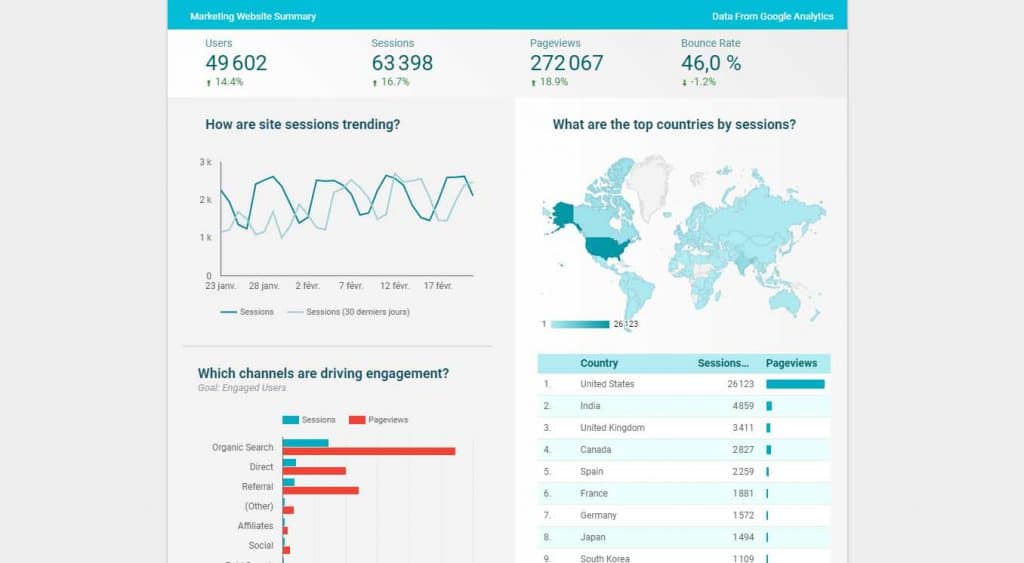Select the Bounce Rate scorecard 46,0 %
This screenshot has height=563, width=1024.
coord(711,63)
